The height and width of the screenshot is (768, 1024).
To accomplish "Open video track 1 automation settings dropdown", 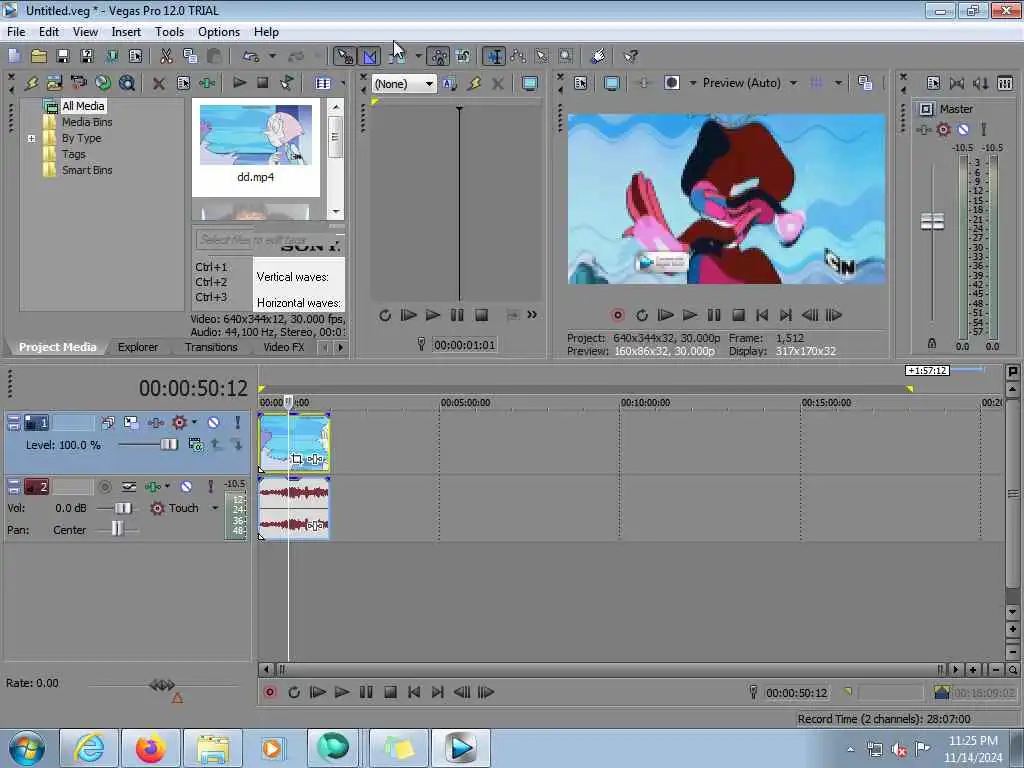I will point(194,422).
